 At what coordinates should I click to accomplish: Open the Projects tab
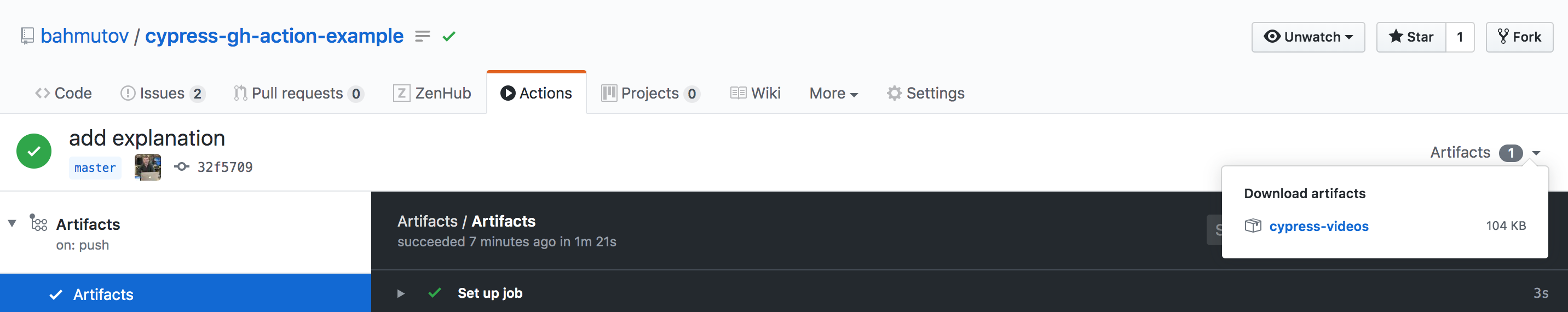[x=651, y=93]
